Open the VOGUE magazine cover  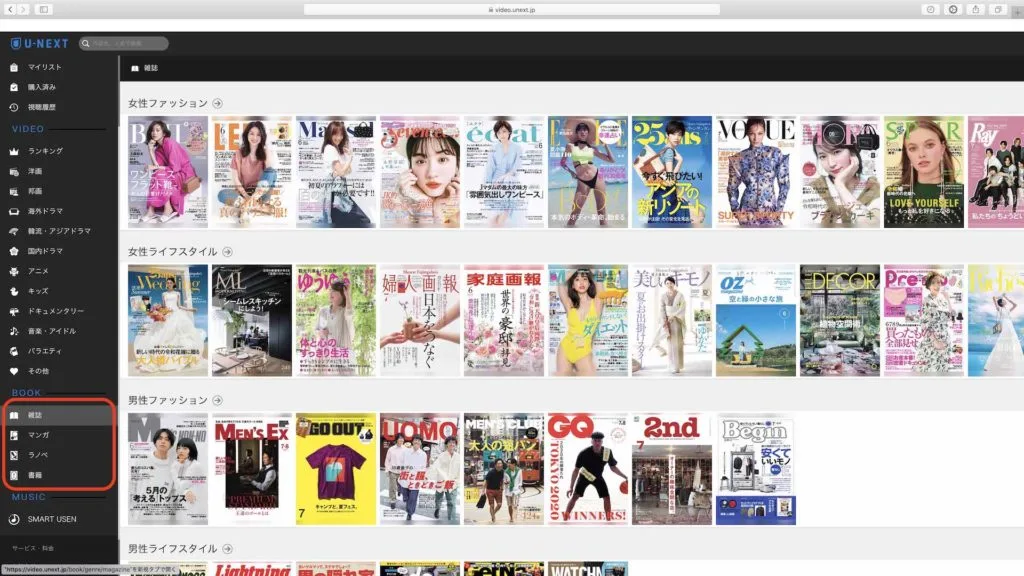tap(756, 172)
